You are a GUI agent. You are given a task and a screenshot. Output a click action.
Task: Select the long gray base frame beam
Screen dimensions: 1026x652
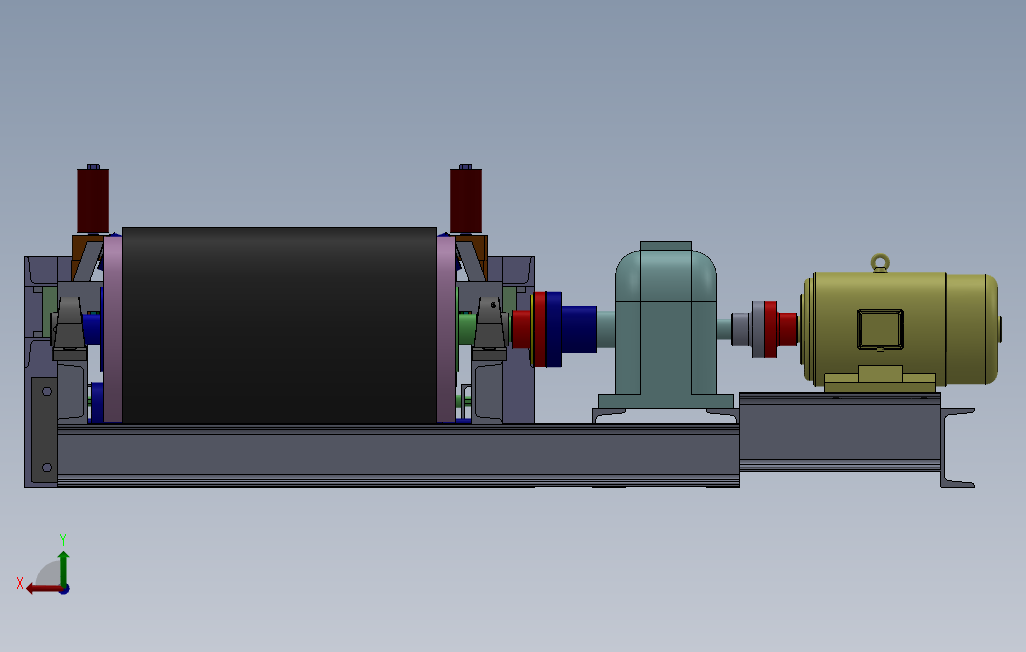398,456
